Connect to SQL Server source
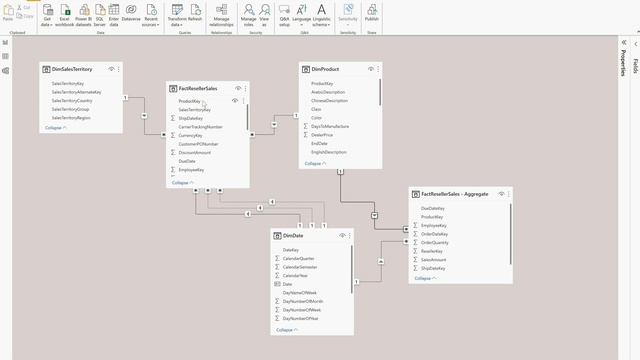Image resolution: width=640 pixels, height=360 pixels. (100, 16)
